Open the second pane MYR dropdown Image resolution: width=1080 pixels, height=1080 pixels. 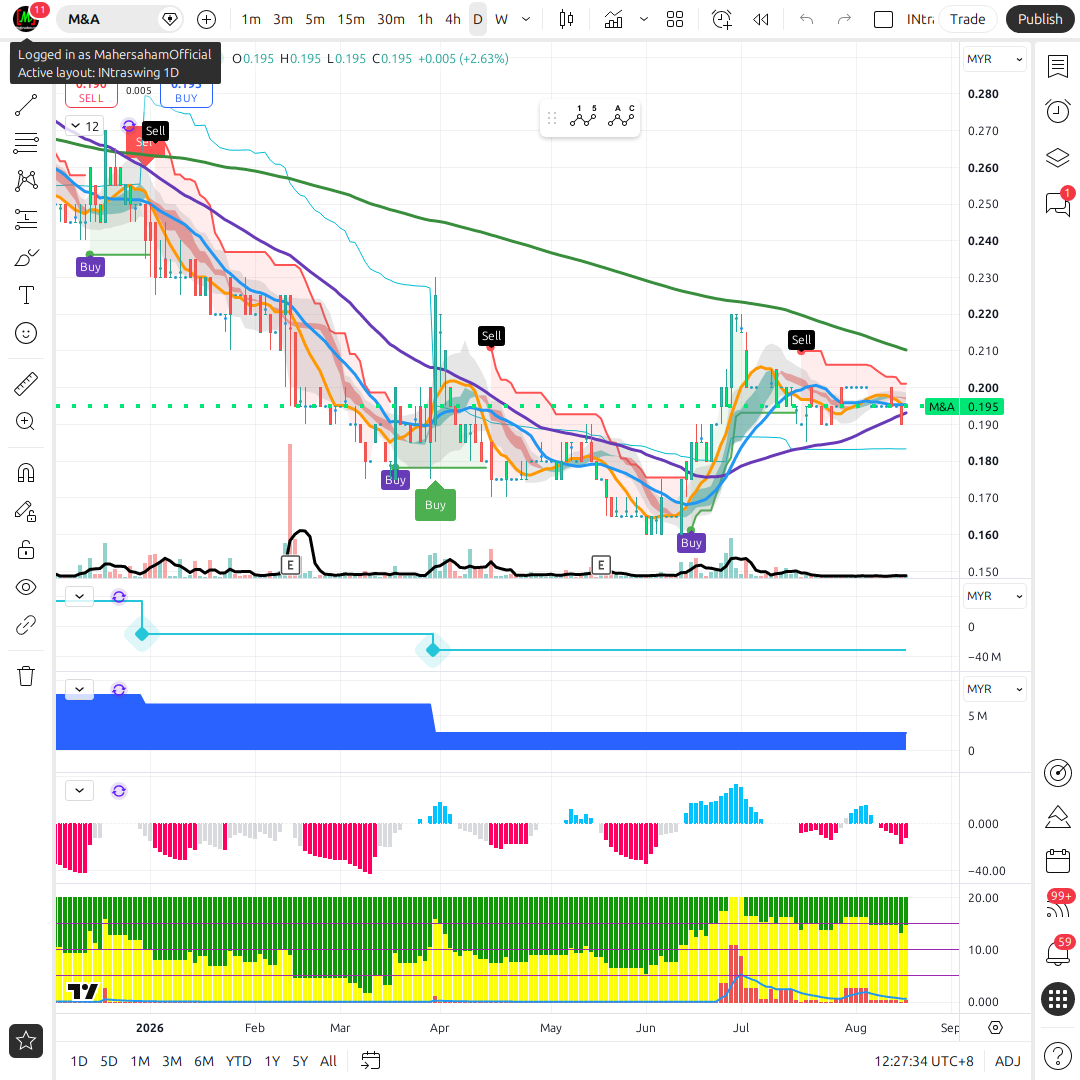point(994,596)
